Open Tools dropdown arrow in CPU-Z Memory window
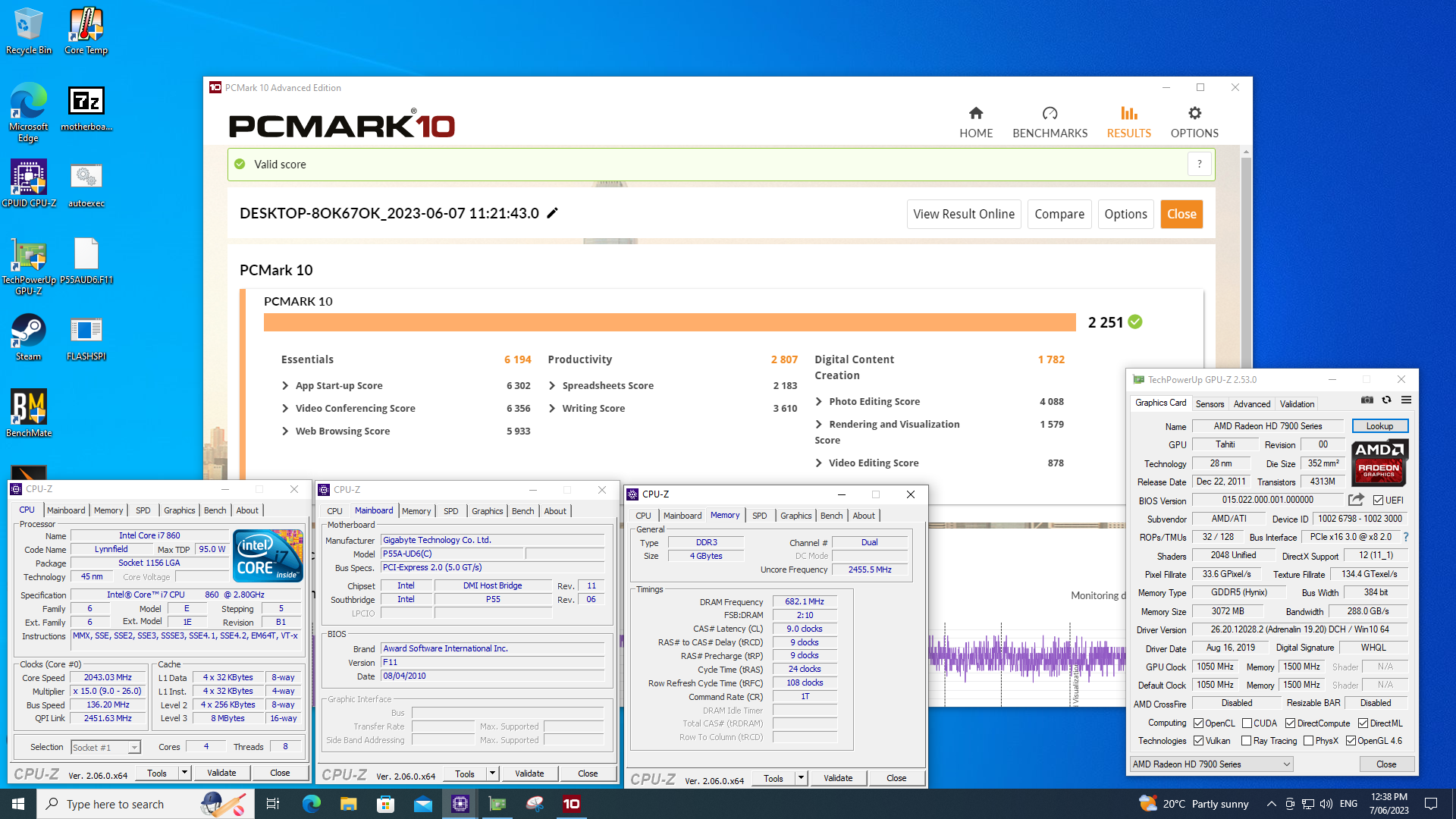Image resolution: width=1456 pixels, height=819 pixels. click(x=801, y=778)
